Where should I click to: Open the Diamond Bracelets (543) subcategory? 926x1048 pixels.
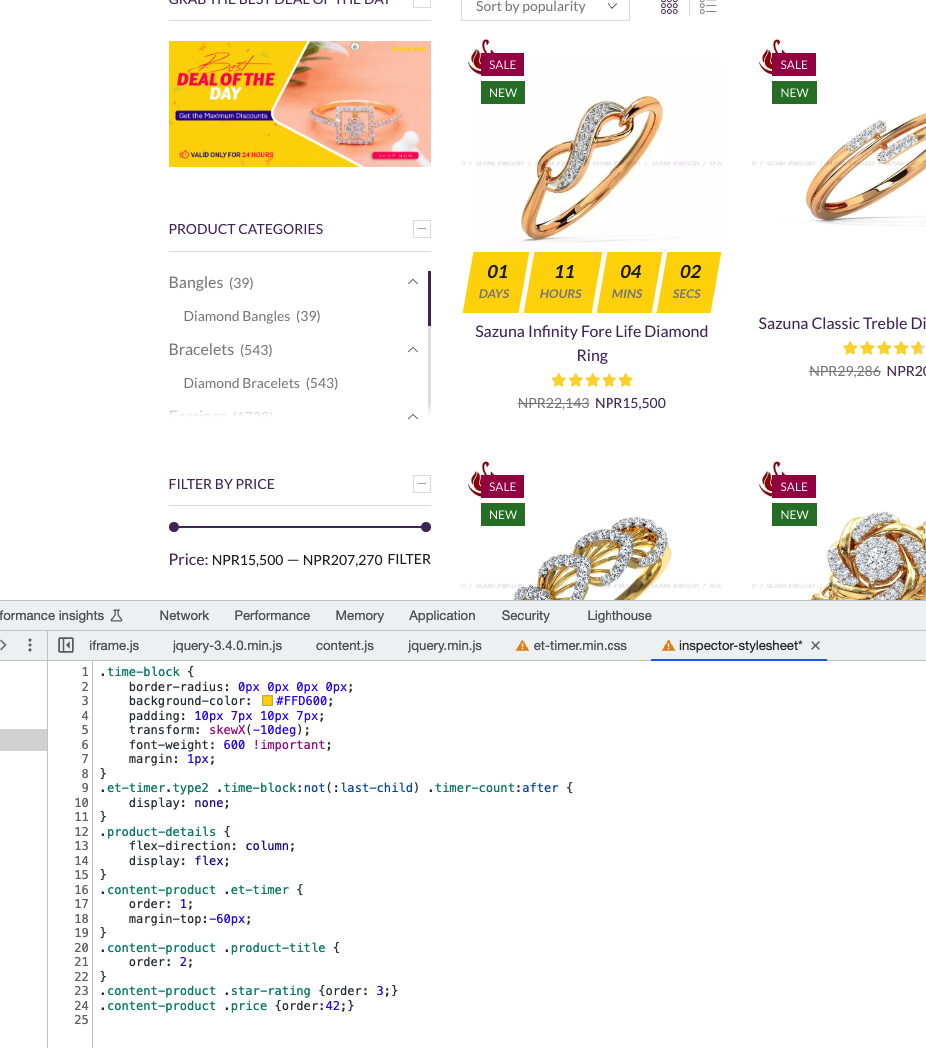pos(261,383)
